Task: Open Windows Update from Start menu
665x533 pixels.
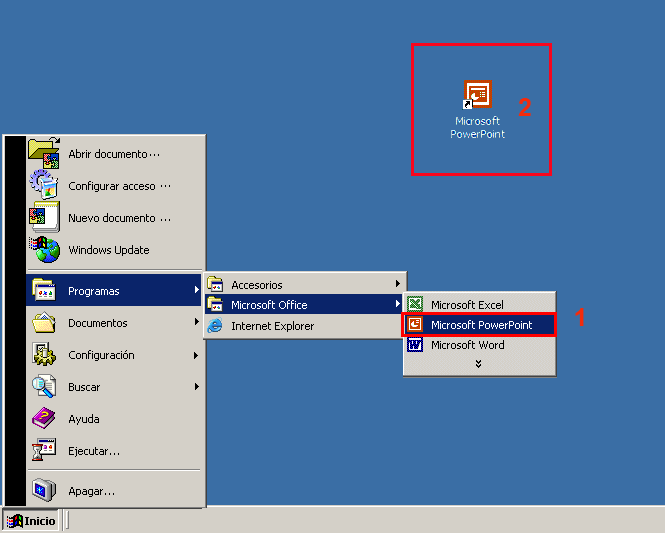Action: tap(115, 250)
